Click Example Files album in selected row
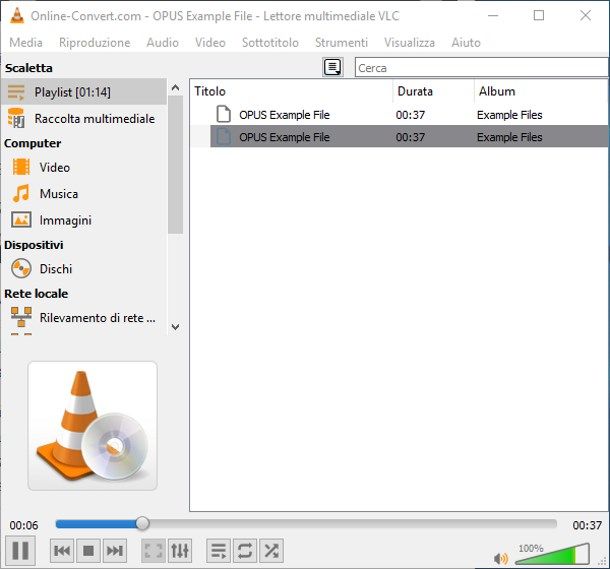Screen dimensions: 610x569 (509, 137)
